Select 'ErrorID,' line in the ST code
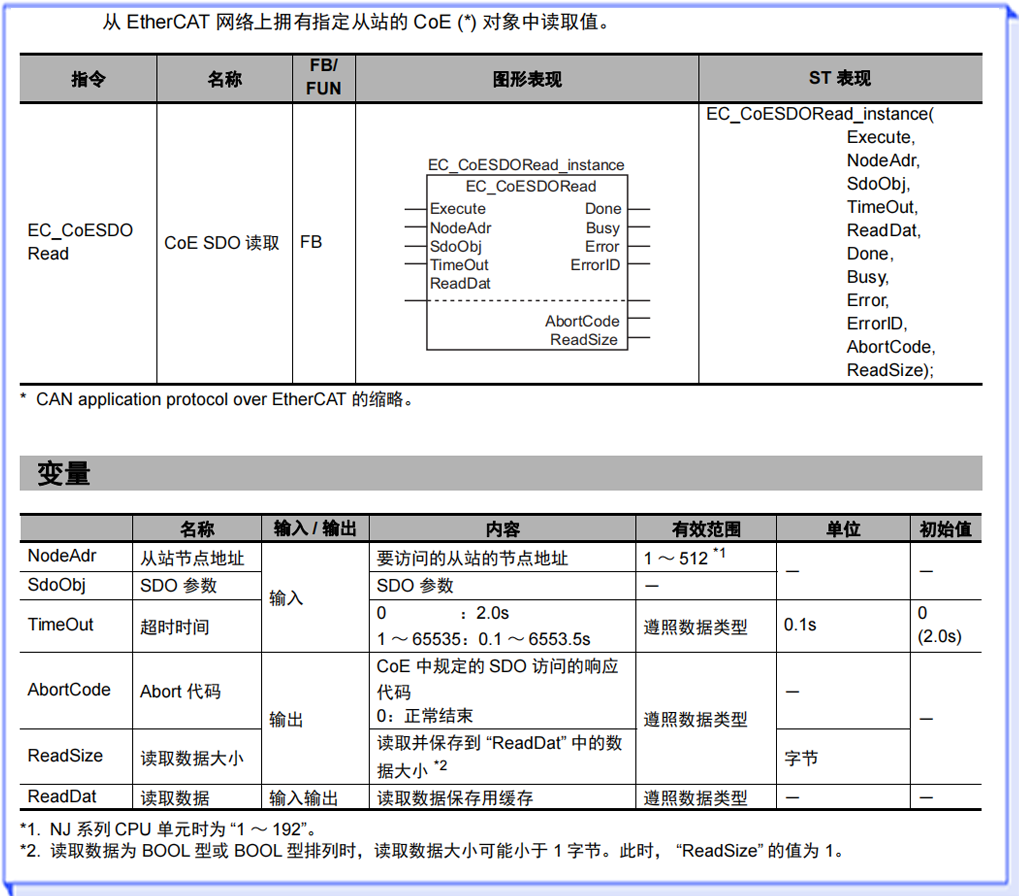 (877, 324)
